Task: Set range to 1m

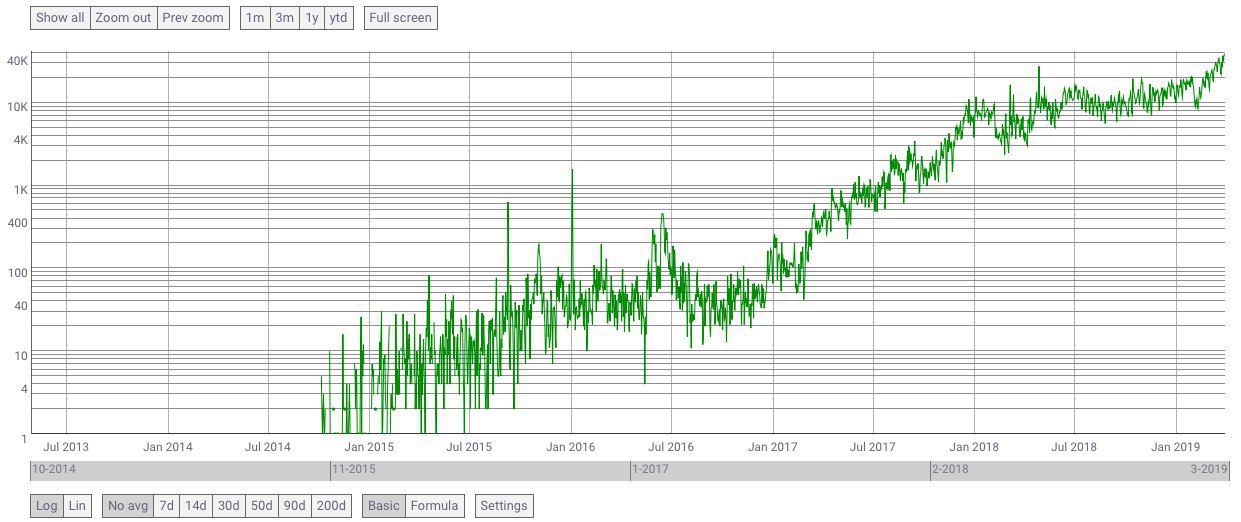Action: (256, 18)
